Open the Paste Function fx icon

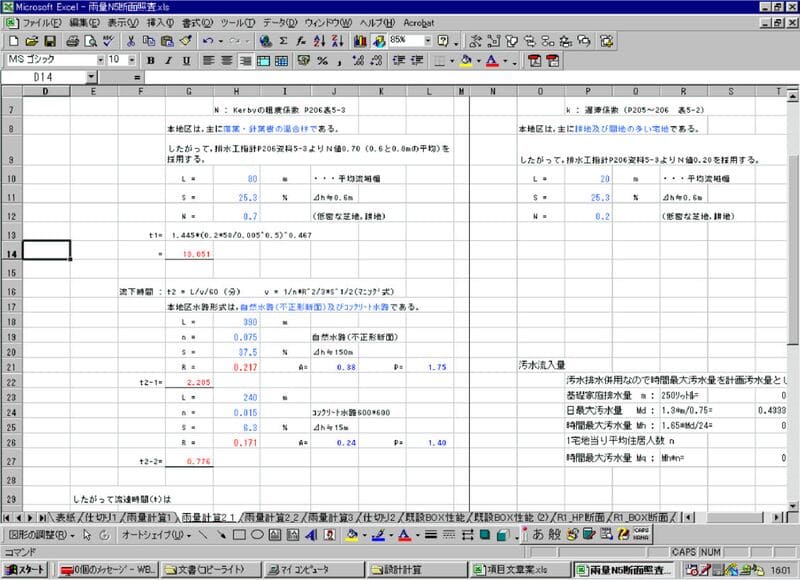(x=302, y=41)
